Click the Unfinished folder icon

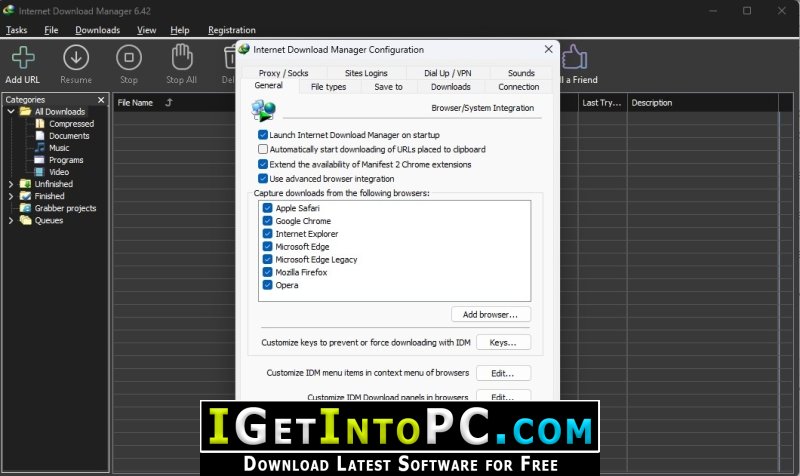(x=26, y=184)
